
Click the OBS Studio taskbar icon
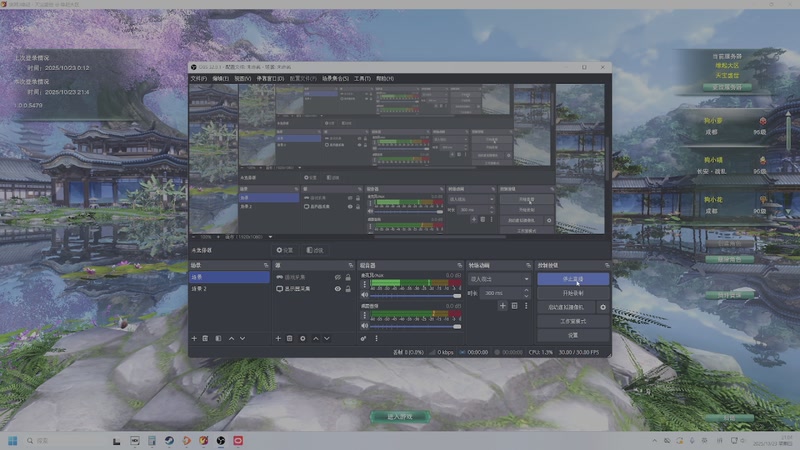click(x=221, y=441)
